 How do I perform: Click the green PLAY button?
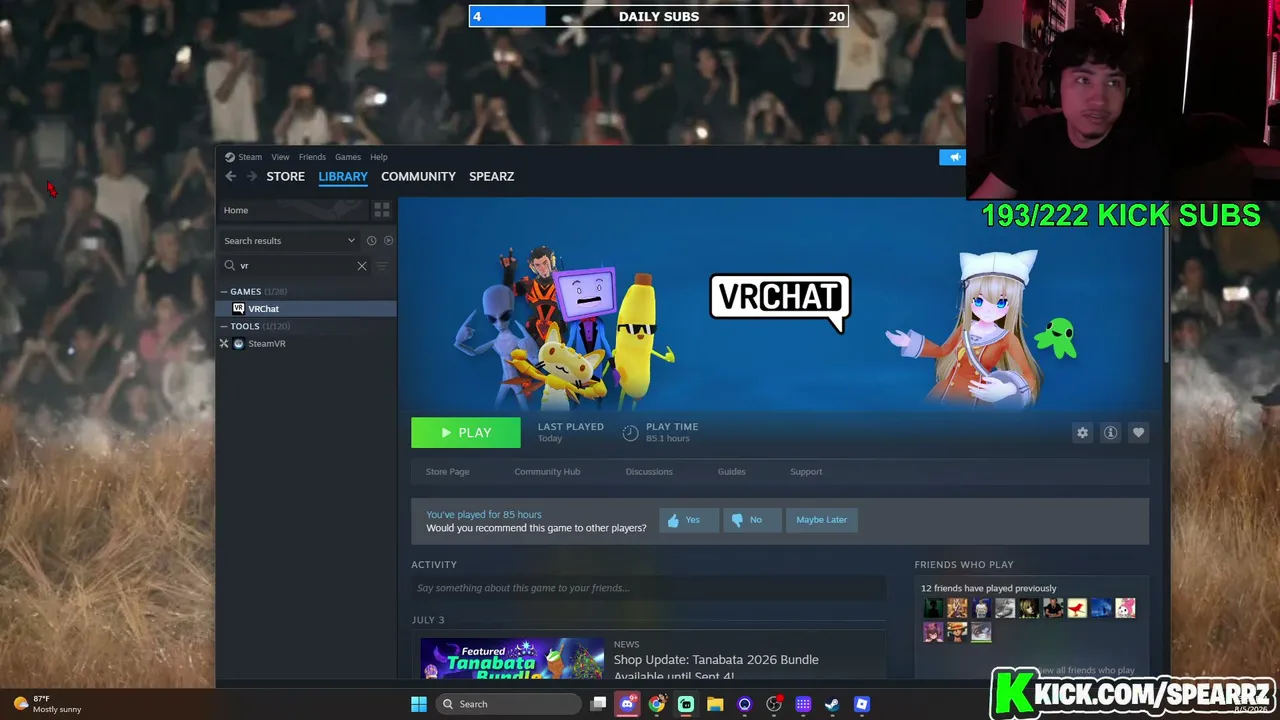tap(466, 433)
